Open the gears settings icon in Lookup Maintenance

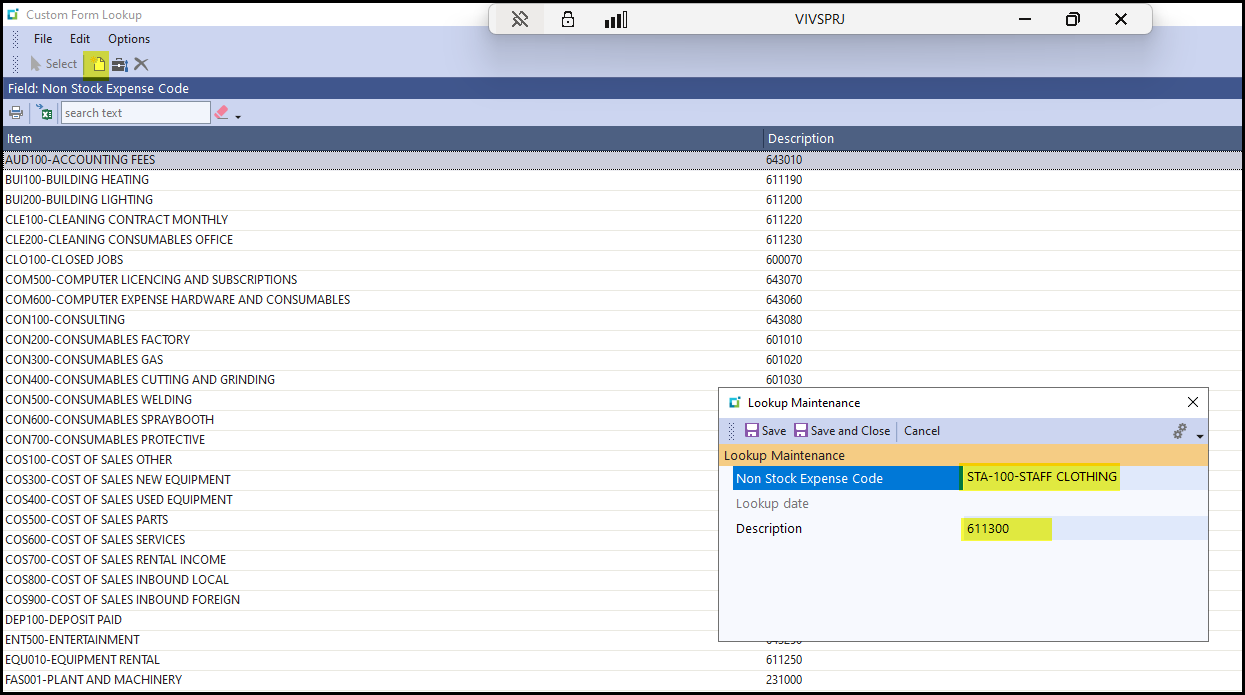[x=1180, y=431]
